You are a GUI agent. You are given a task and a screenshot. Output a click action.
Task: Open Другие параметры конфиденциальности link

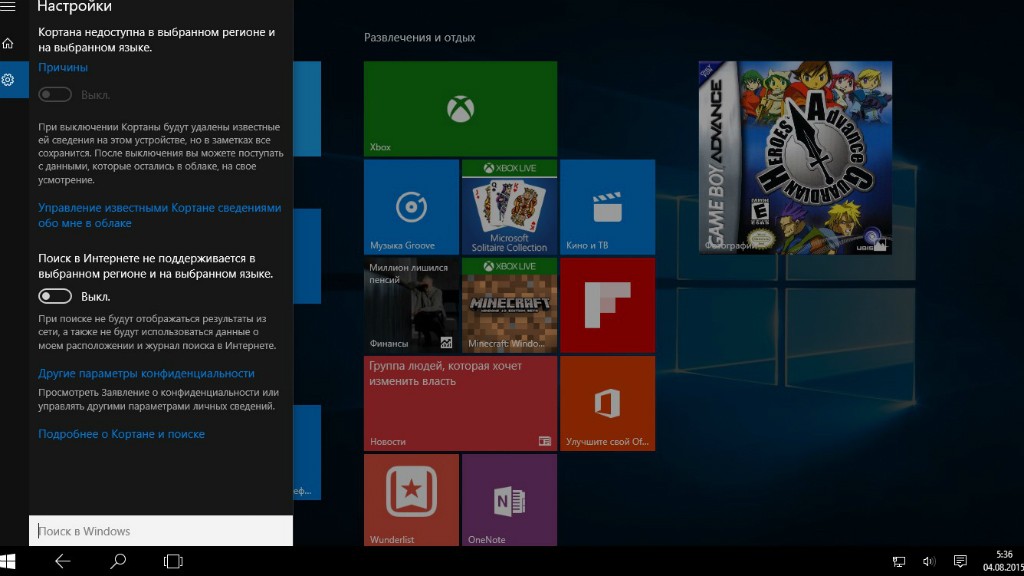click(146, 374)
